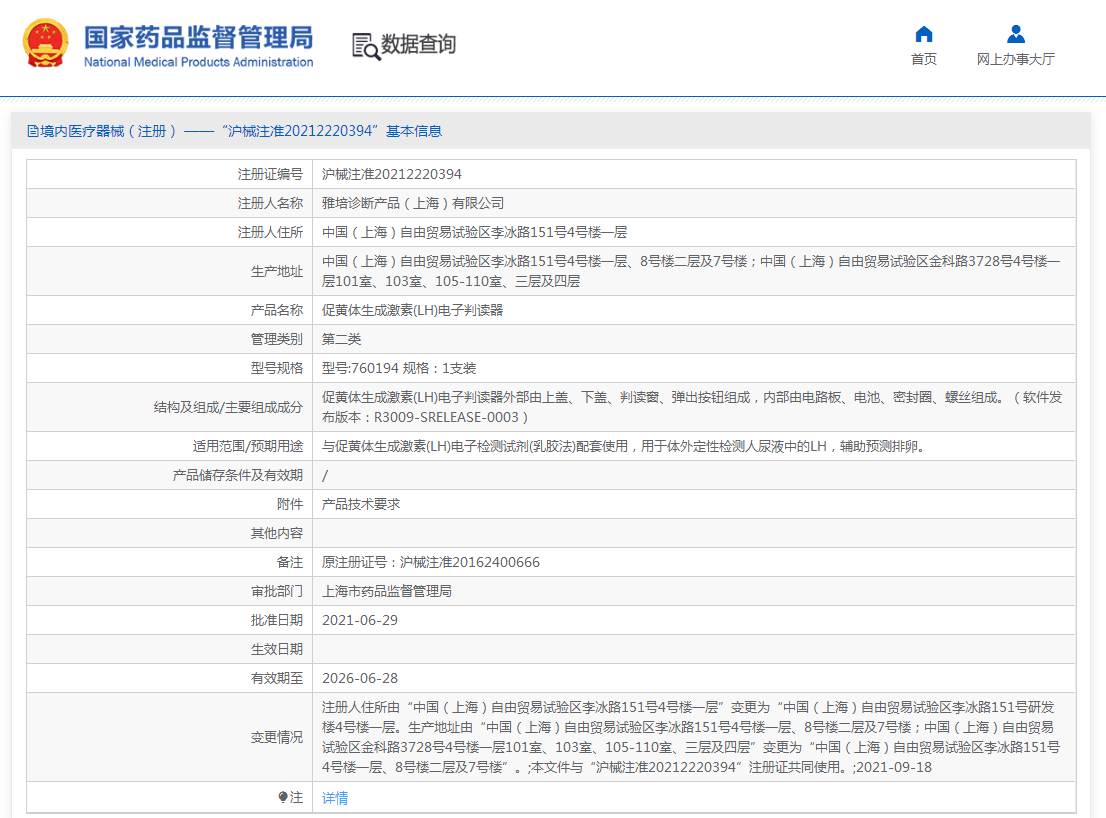Click the registrant name 雅培诊断产品（上海）有限公司
1106x818 pixels.
pos(413,203)
